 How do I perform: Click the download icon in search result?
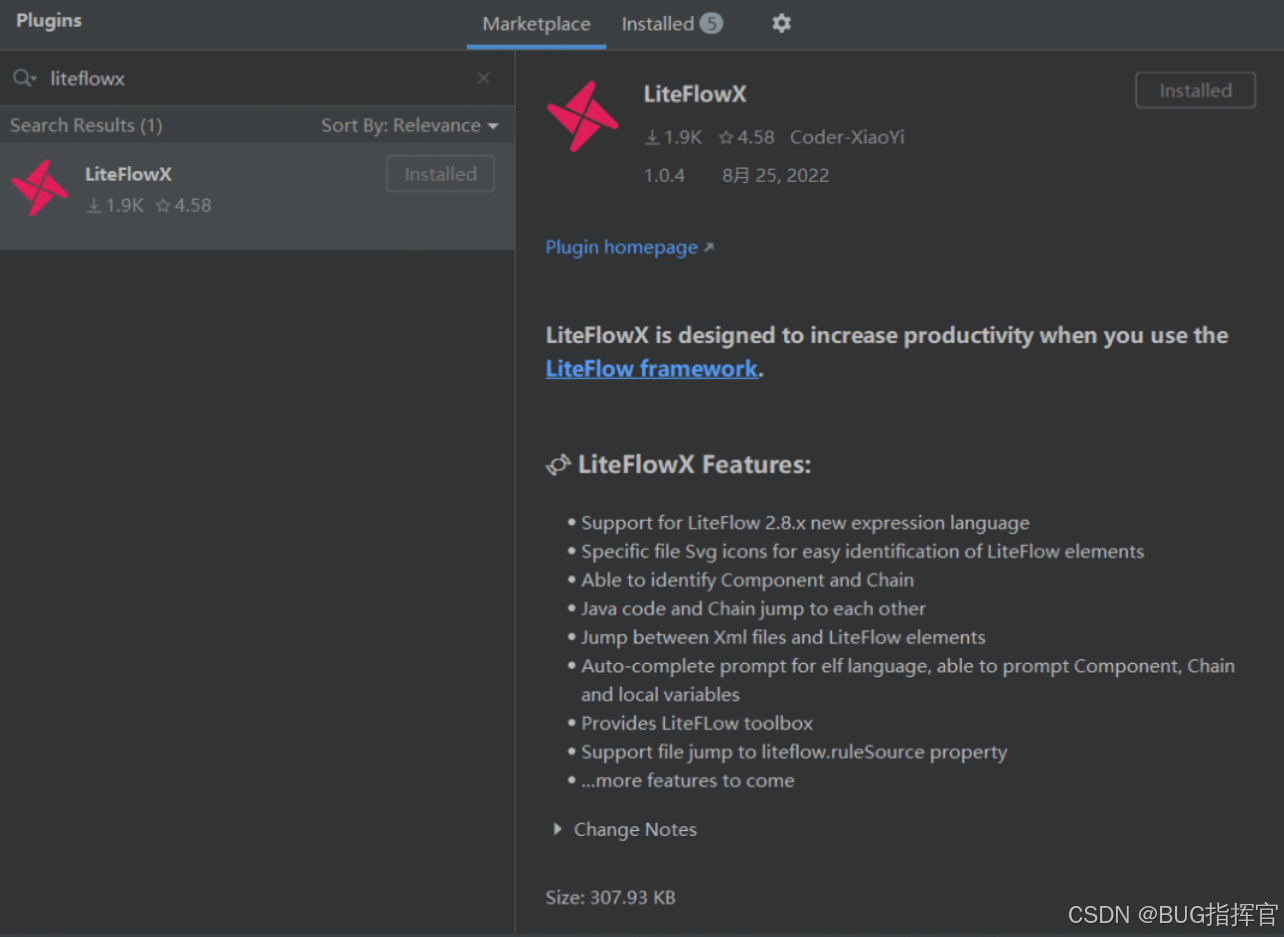point(94,205)
